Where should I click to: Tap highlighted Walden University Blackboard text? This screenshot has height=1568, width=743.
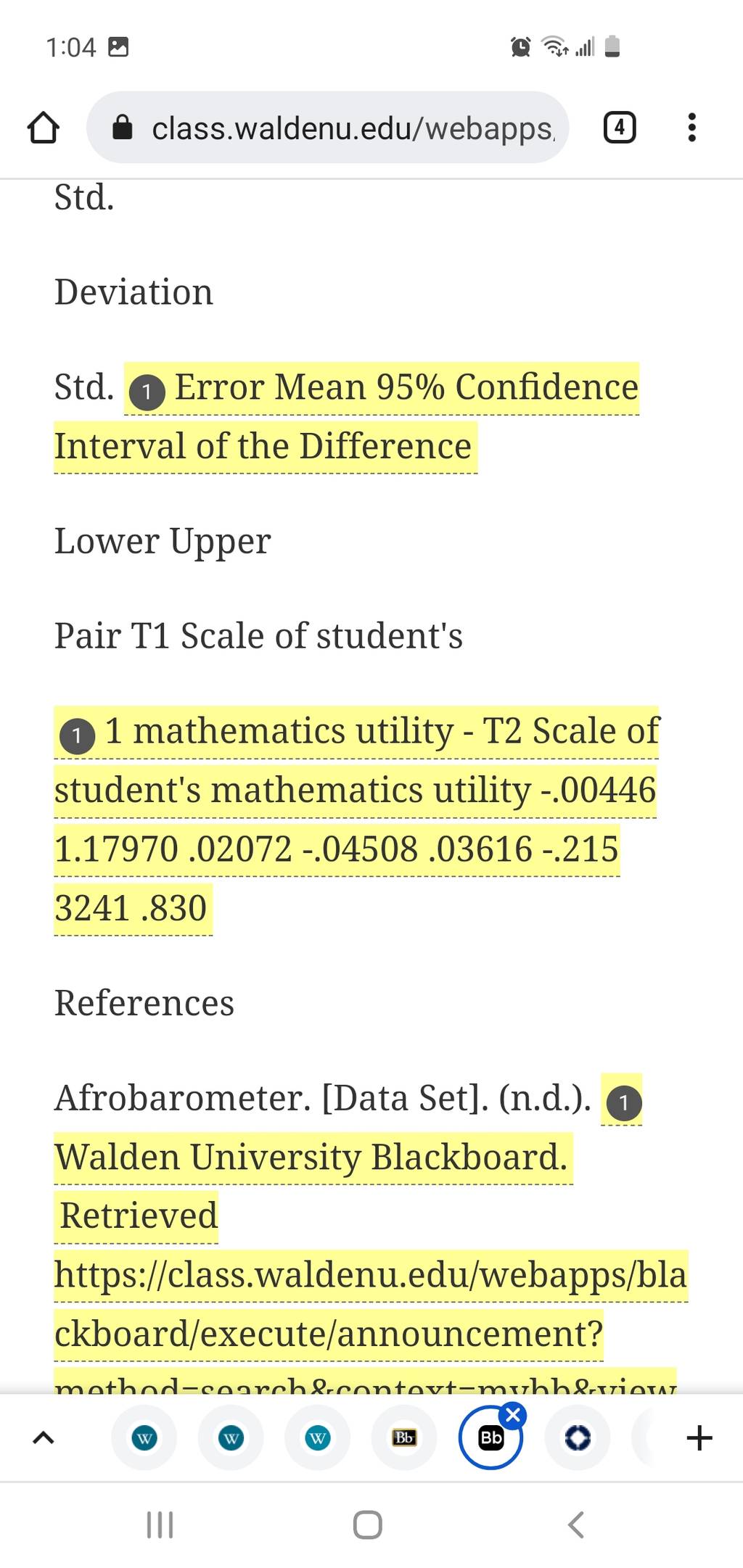pos(312,1157)
